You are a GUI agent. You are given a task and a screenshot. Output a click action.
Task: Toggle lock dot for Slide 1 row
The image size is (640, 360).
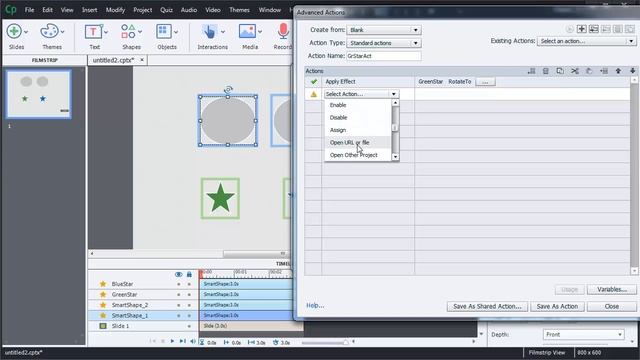click(189, 327)
